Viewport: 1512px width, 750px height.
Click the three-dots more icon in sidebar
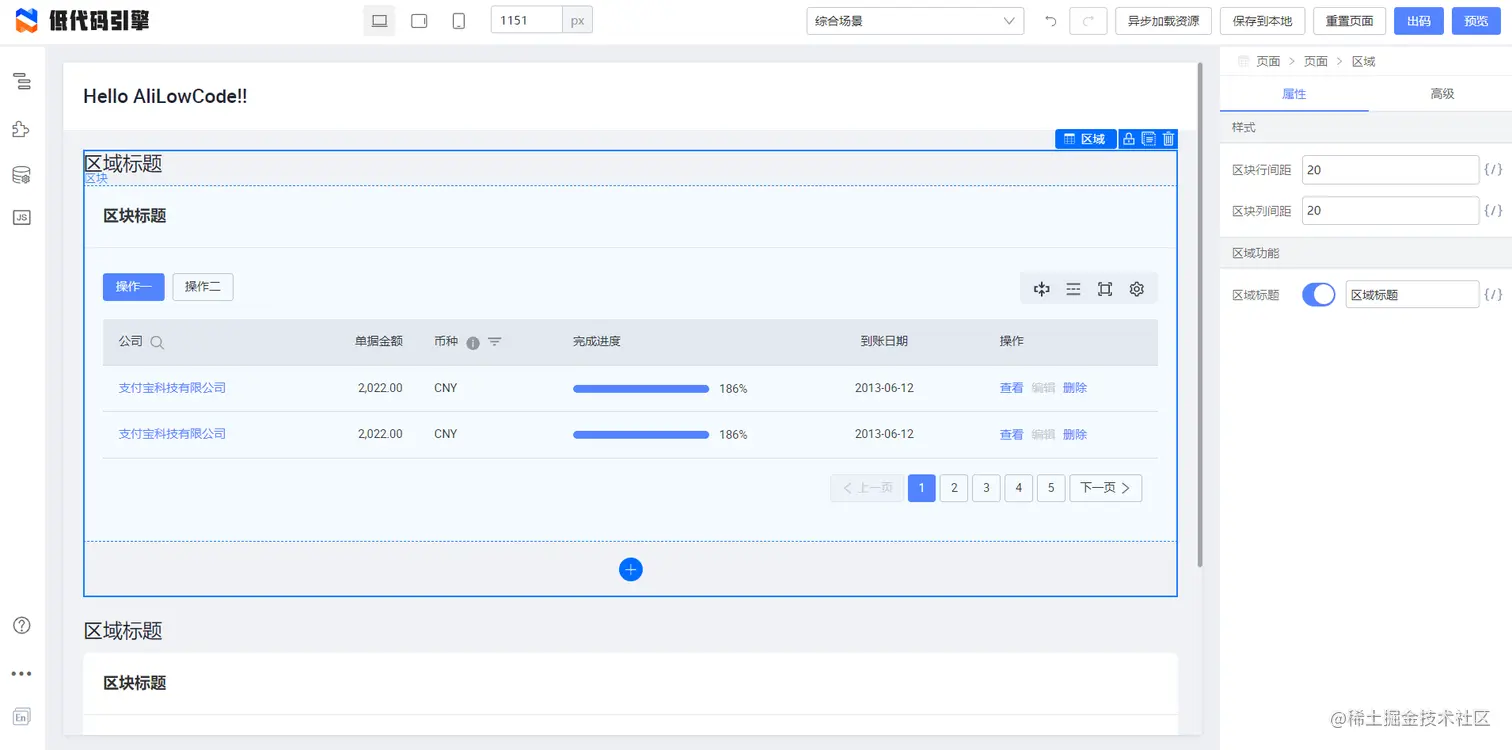pos(21,674)
